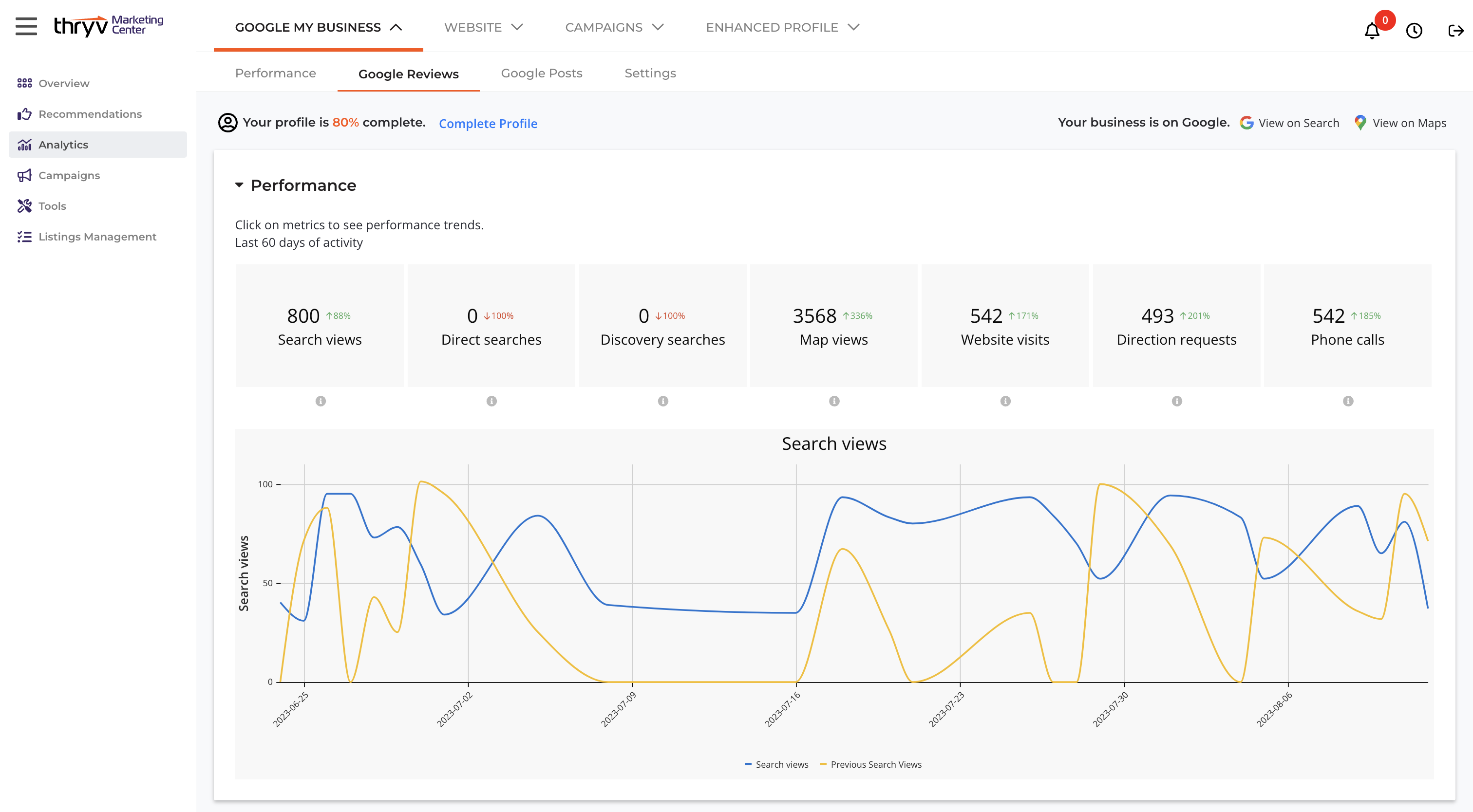This screenshot has height=812, width=1473.
Task: Collapse the Performance section triangle
Action: click(239, 185)
